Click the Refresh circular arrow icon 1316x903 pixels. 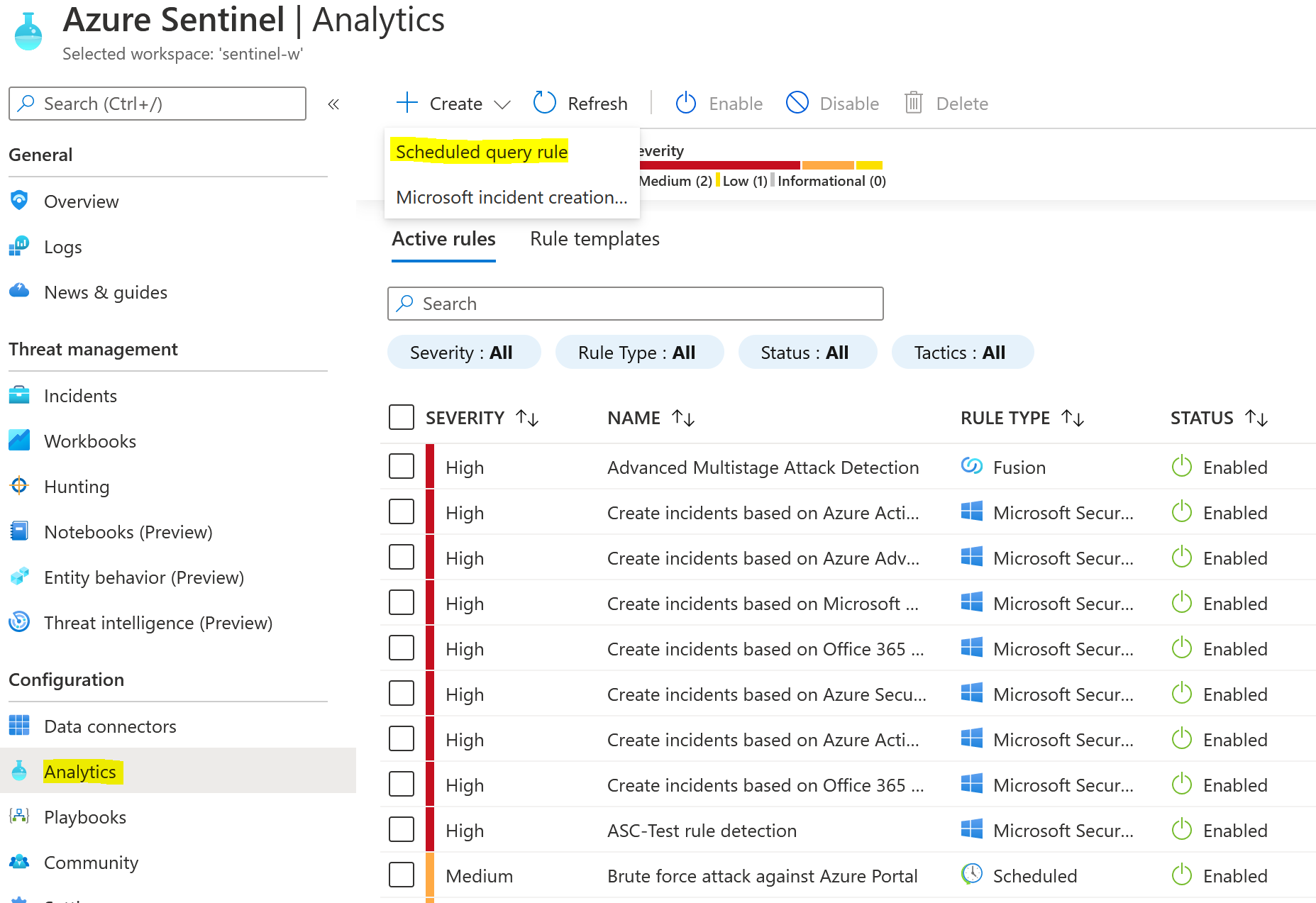tap(545, 103)
